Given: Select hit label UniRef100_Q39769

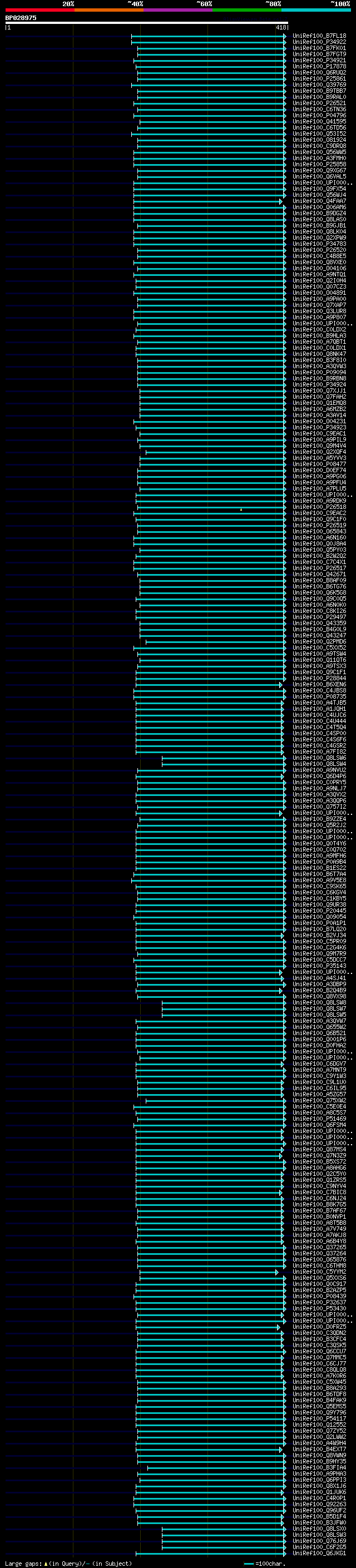Looking at the screenshot, I should (319, 85).
